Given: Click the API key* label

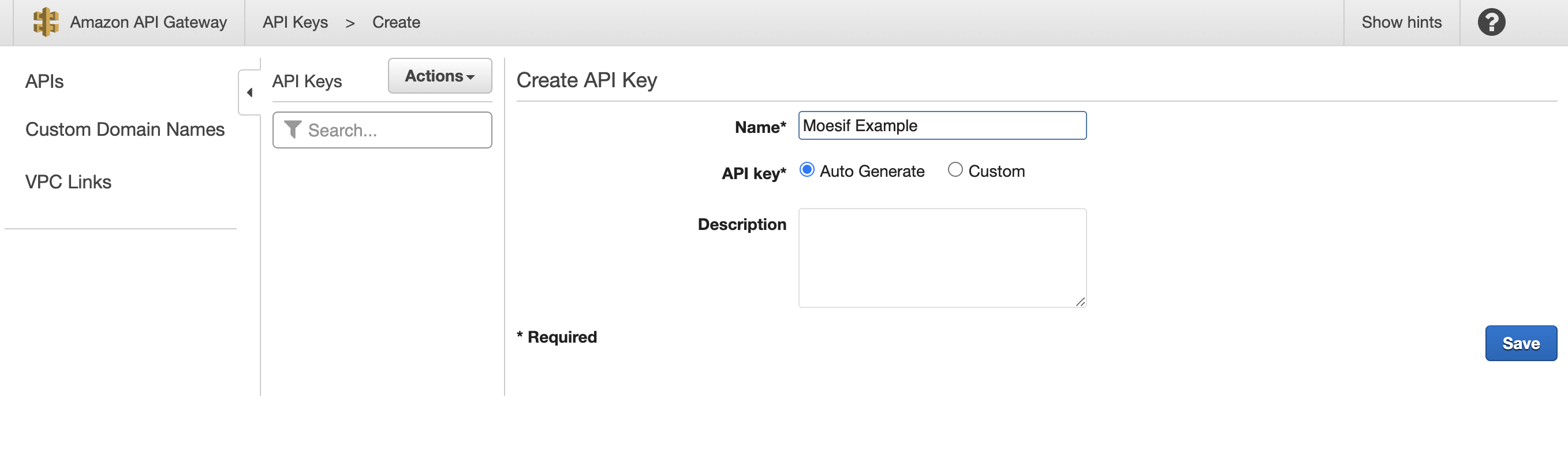Looking at the screenshot, I should (x=753, y=173).
